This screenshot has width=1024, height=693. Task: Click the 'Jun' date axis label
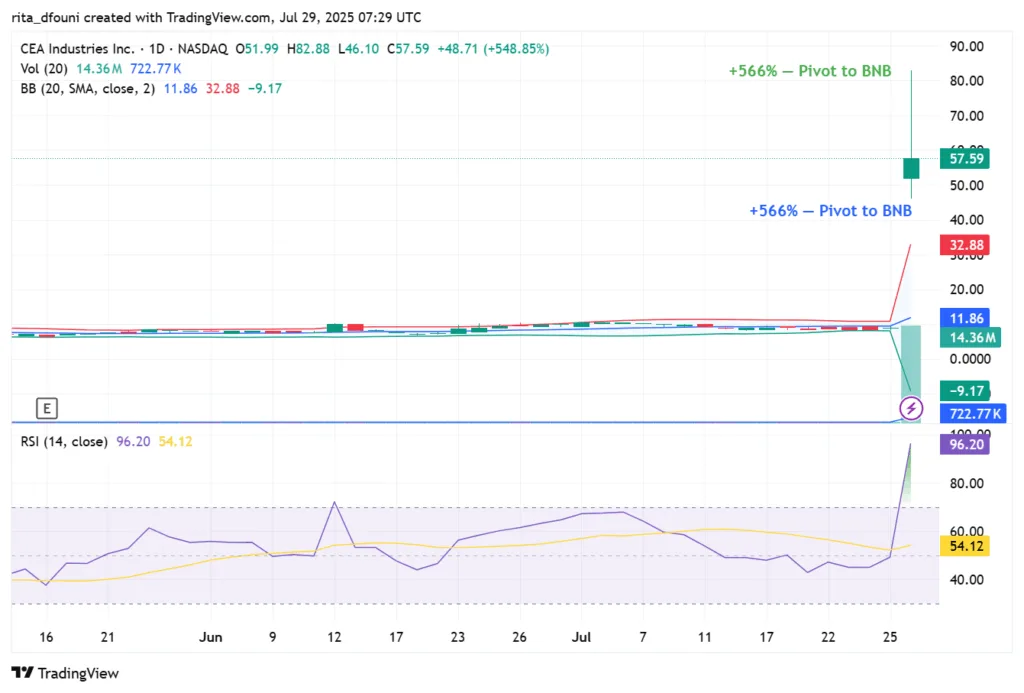(x=210, y=637)
